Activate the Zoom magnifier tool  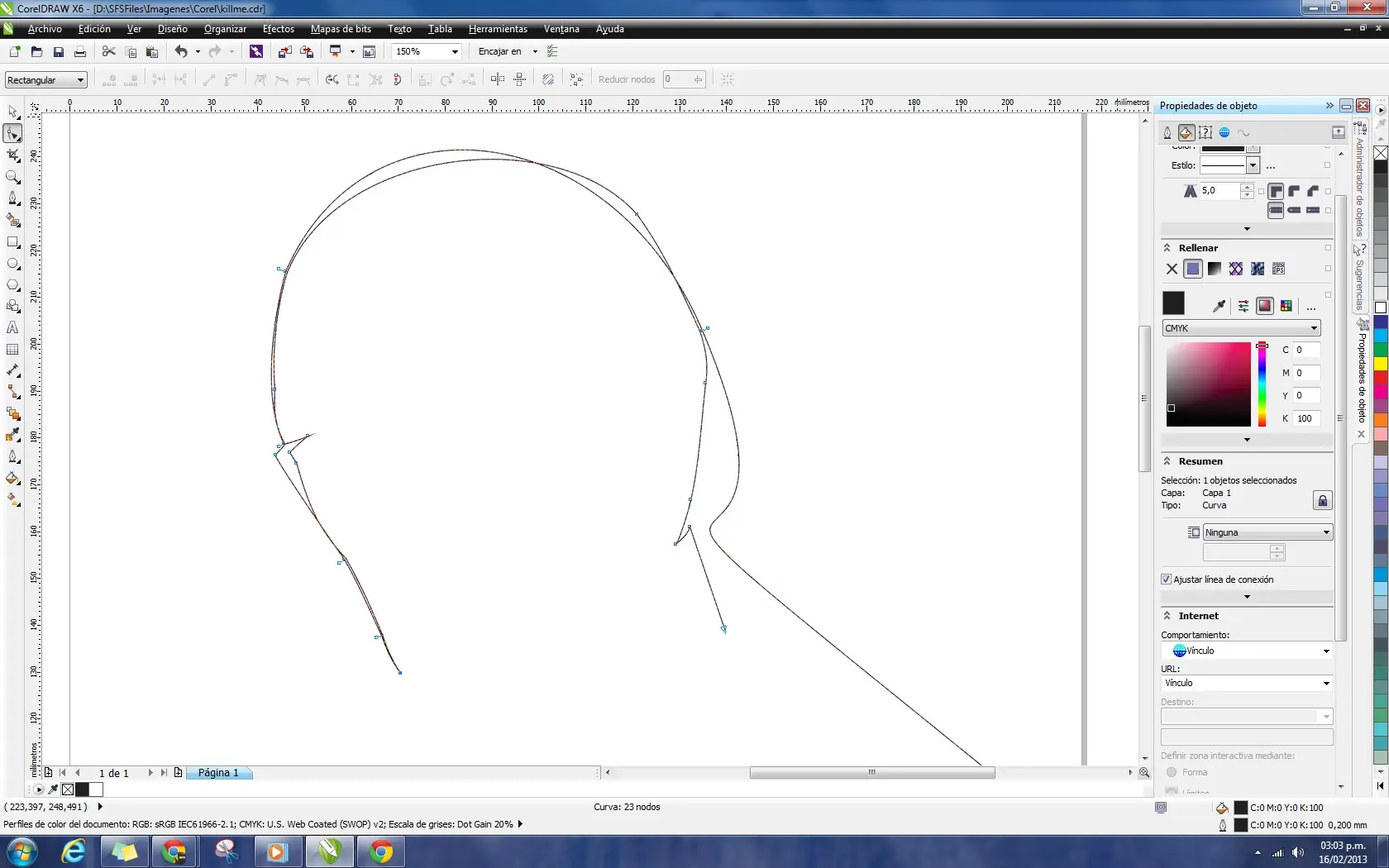click(x=12, y=176)
